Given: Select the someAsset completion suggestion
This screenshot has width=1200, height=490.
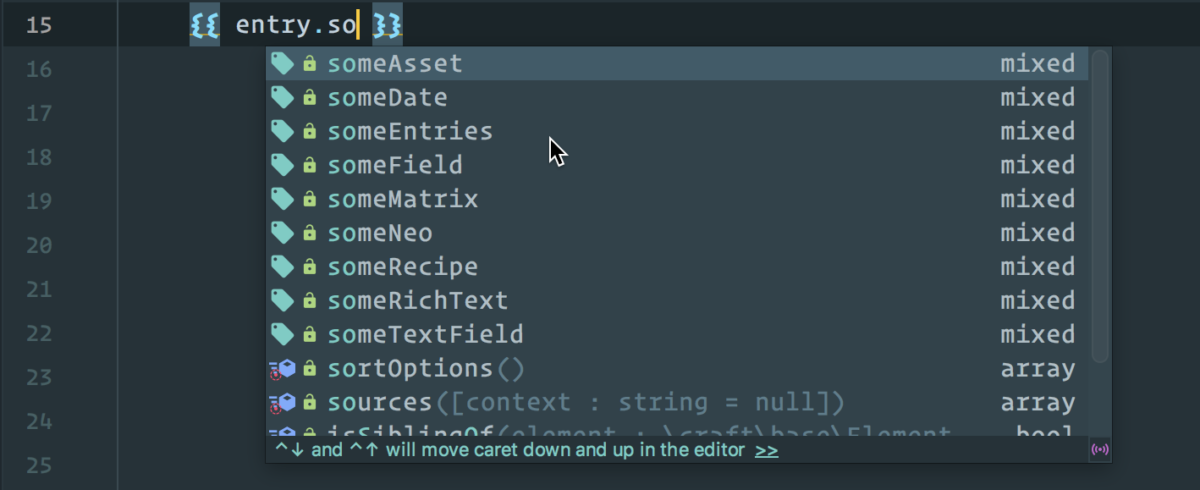Looking at the screenshot, I should [x=677, y=64].
